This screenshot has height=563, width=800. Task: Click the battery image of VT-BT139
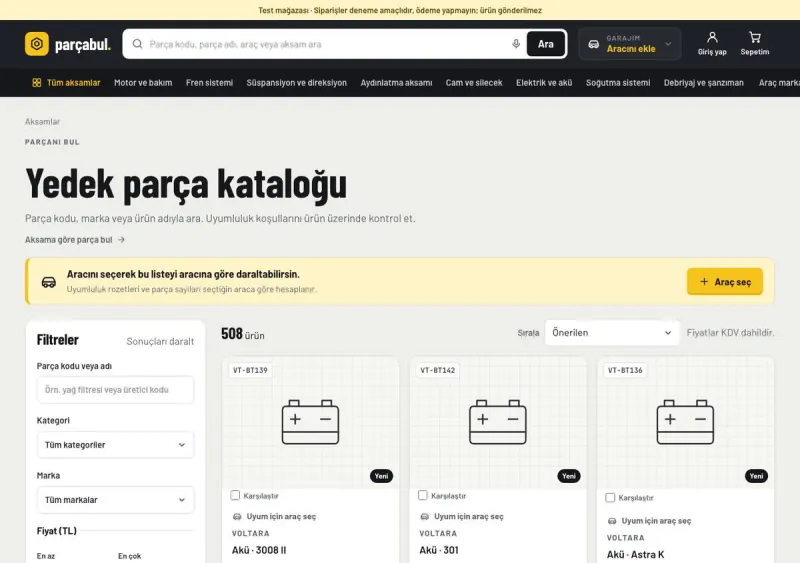(x=310, y=422)
